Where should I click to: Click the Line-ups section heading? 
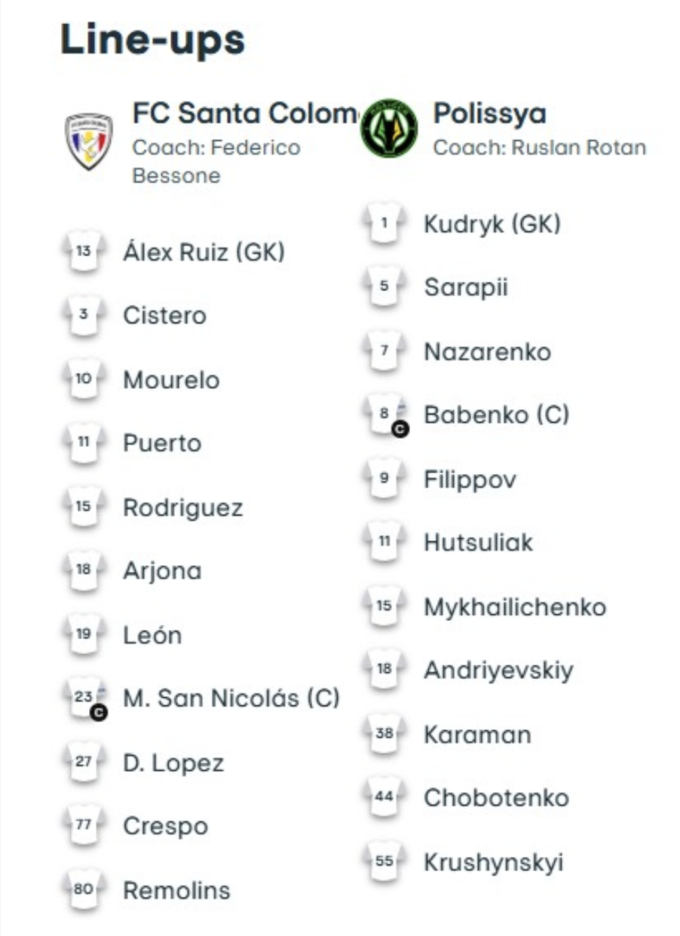[x=153, y=40]
